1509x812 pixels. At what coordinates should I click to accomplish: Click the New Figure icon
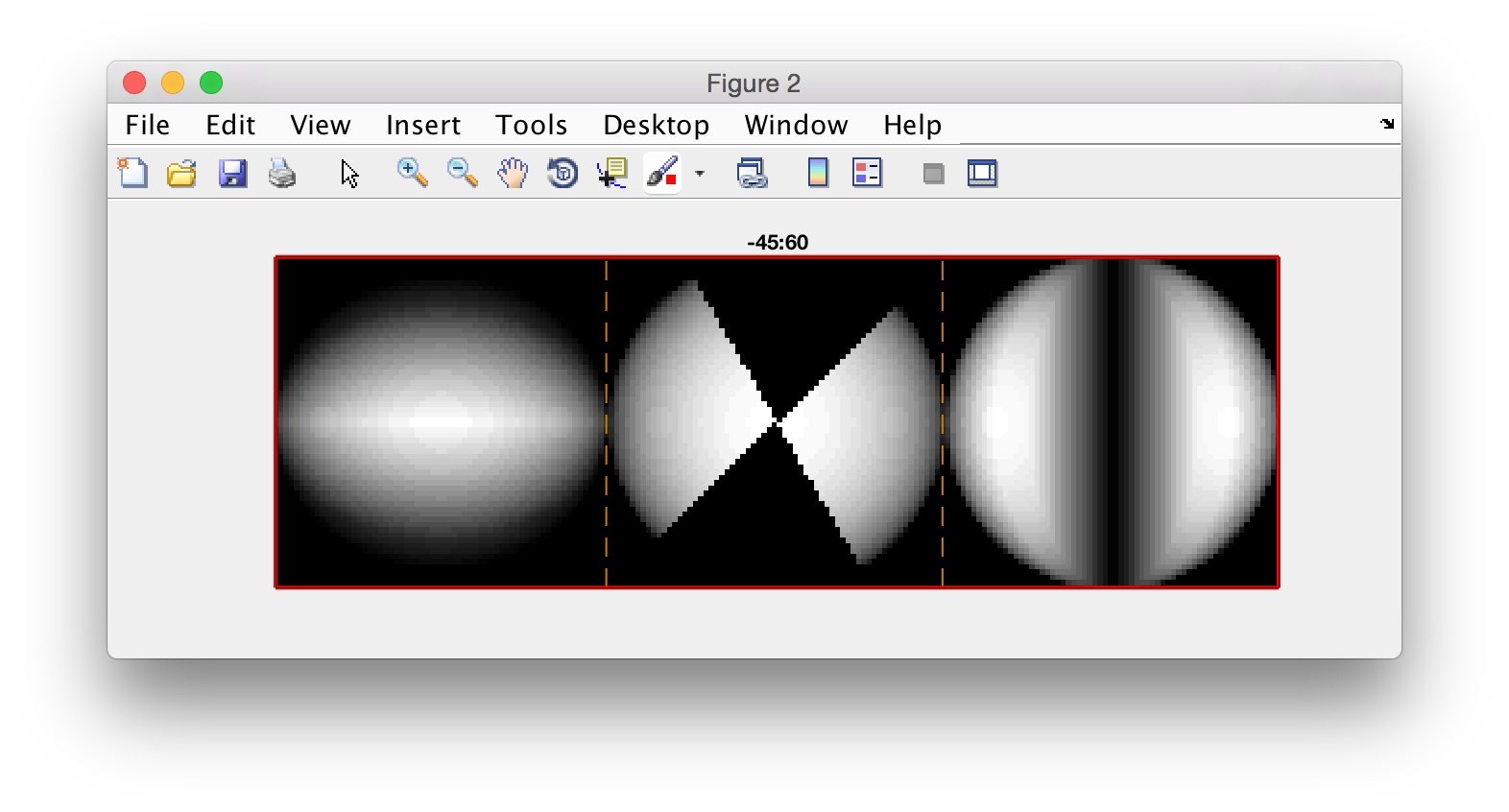click(x=132, y=174)
